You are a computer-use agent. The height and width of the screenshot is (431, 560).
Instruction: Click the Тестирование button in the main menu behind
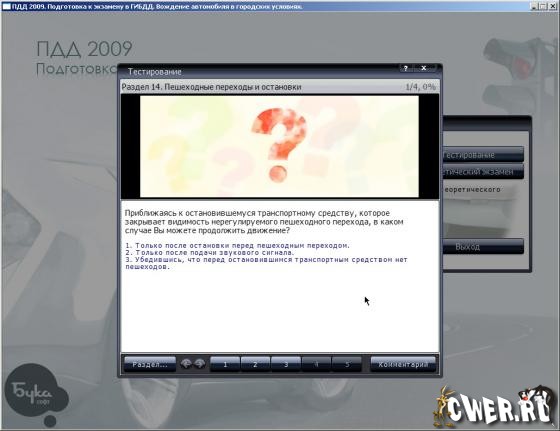(x=483, y=155)
